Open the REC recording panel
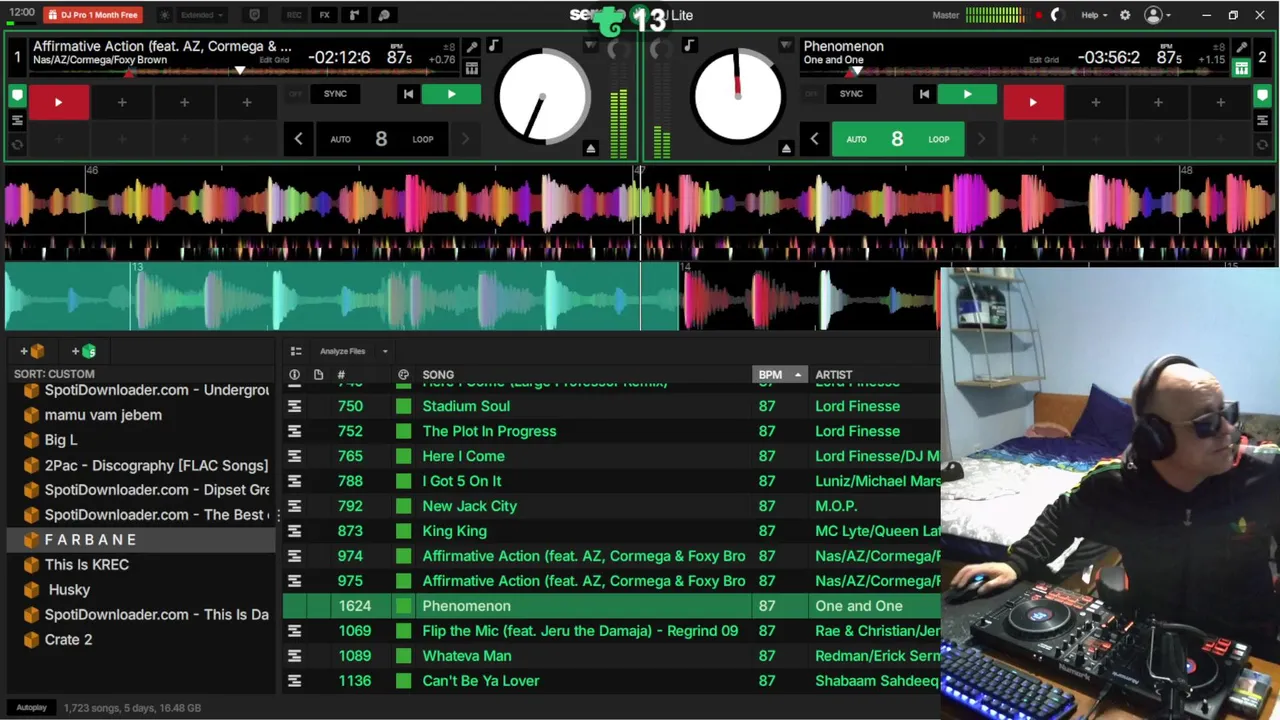Image resolution: width=1280 pixels, height=720 pixels. pos(294,15)
